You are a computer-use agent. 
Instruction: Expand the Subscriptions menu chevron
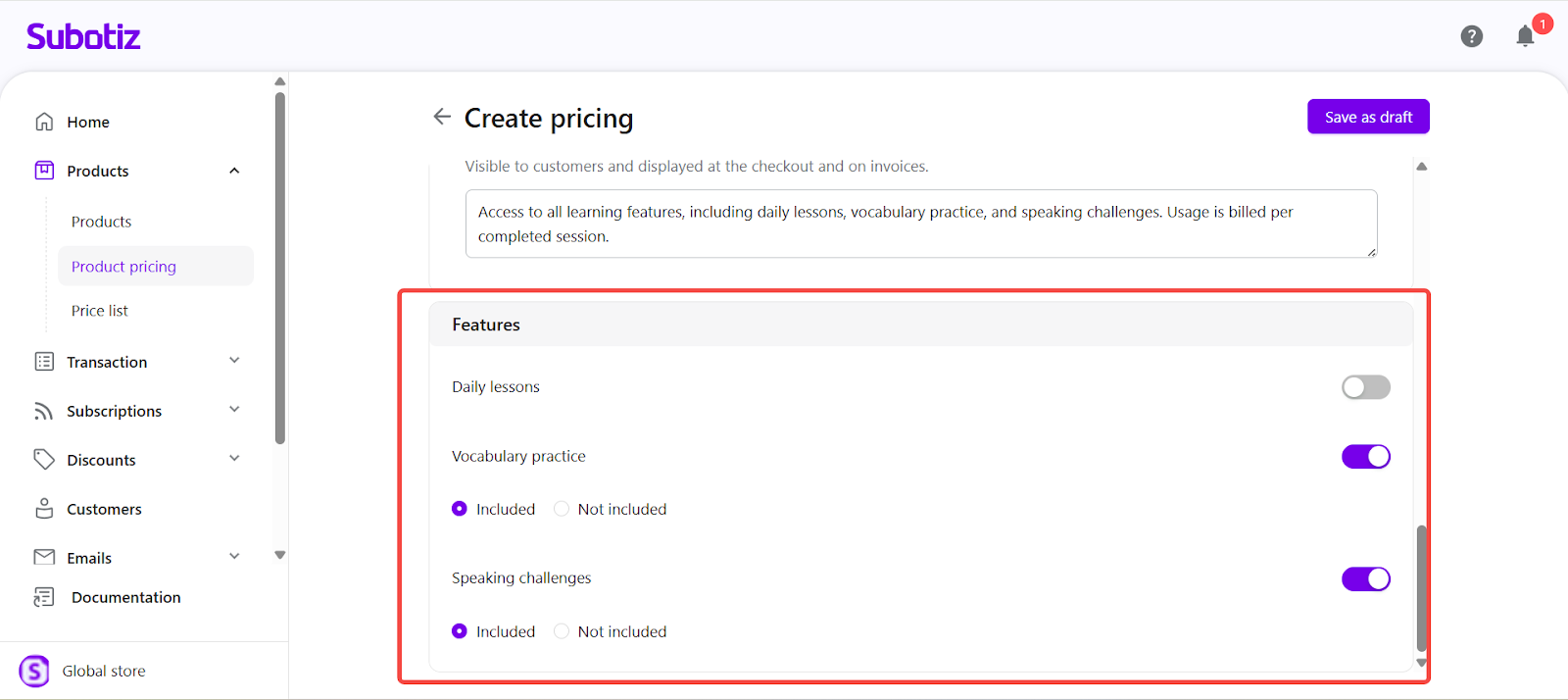234,410
